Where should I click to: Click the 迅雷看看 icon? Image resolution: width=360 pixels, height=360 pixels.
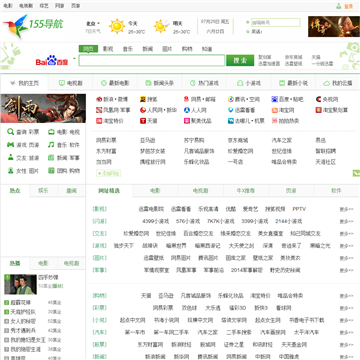(x=231, y=110)
